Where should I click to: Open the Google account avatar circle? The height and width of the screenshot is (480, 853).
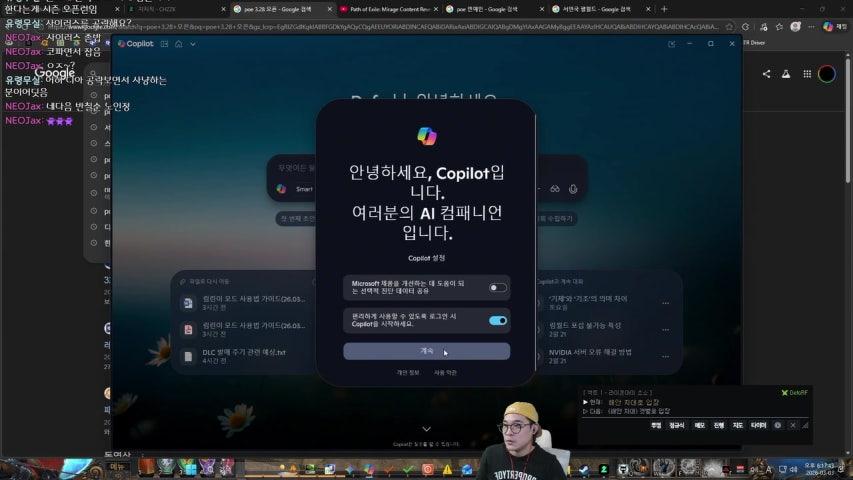827,74
